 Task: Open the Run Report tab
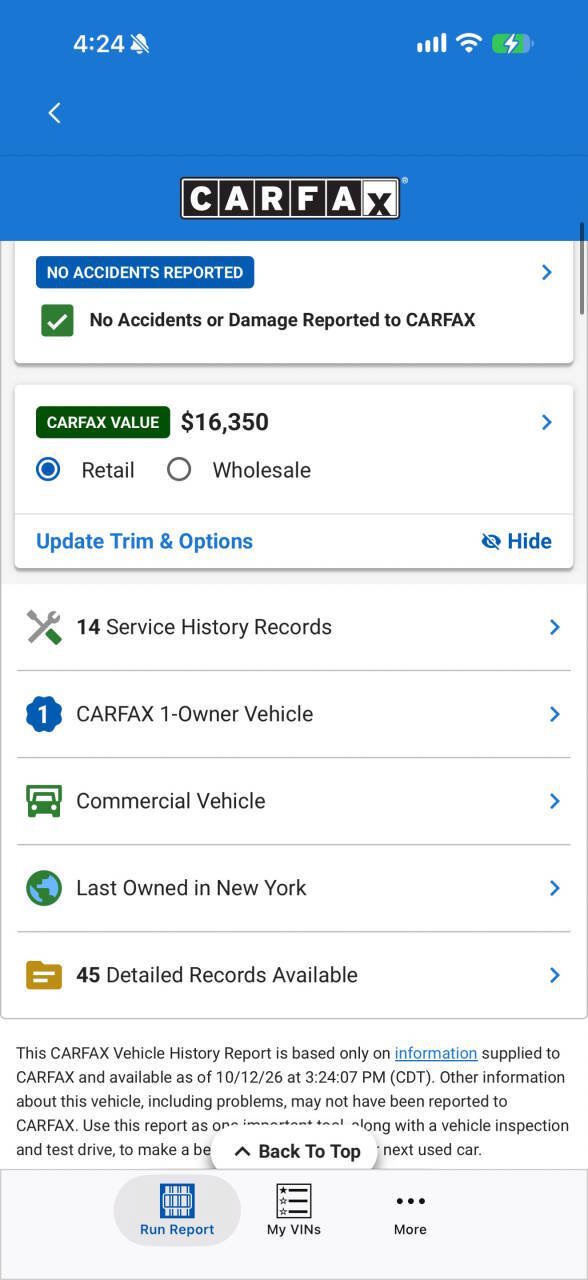pyautogui.click(x=177, y=1210)
